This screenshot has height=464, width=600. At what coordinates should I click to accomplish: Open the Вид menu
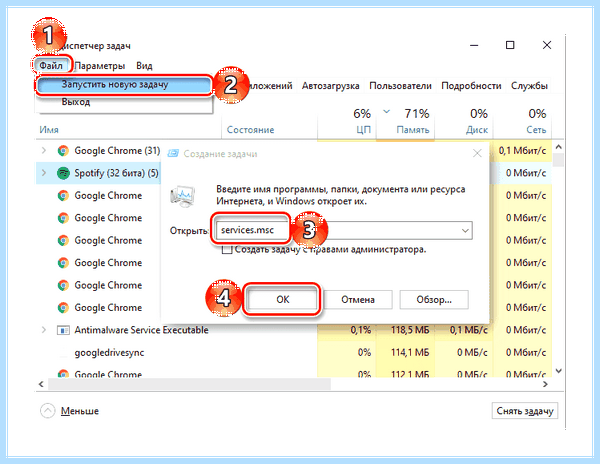(144, 66)
